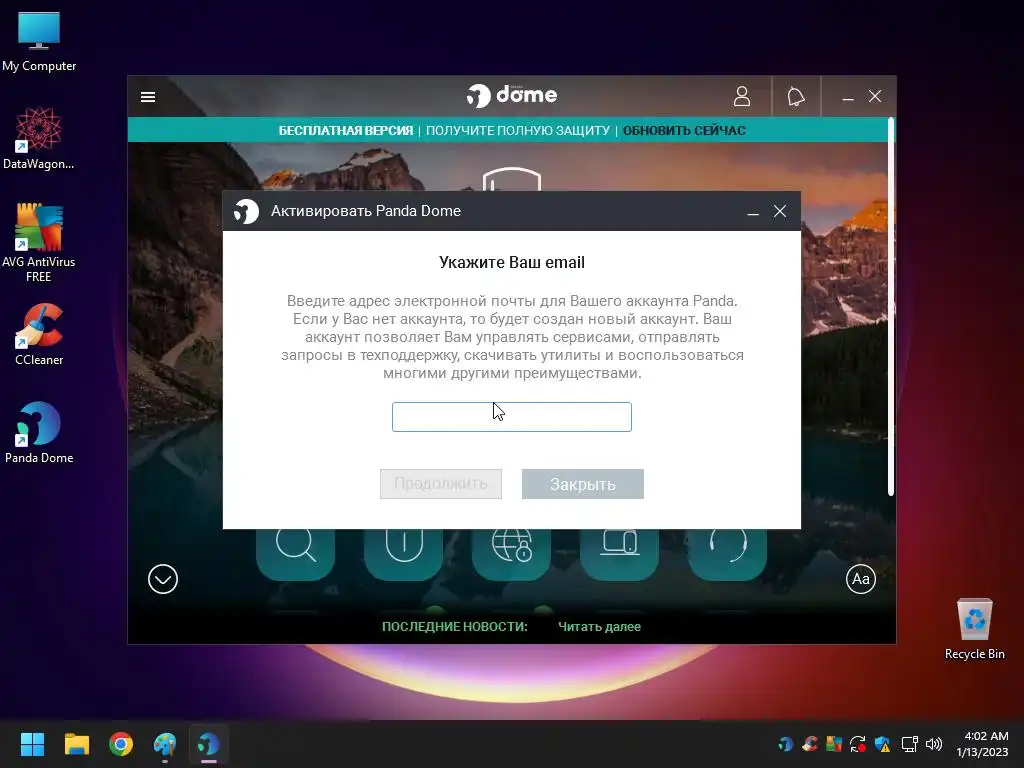
Task: Open the Paint app in taskbar
Action: click(x=165, y=744)
